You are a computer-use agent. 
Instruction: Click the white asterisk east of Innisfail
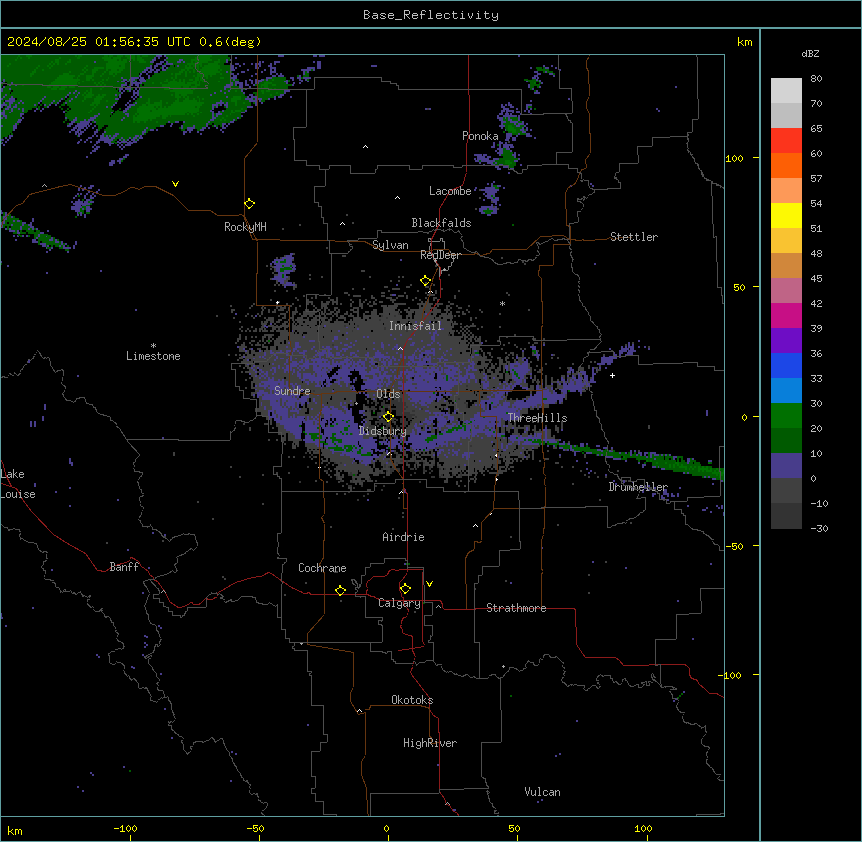tap(502, 304)
